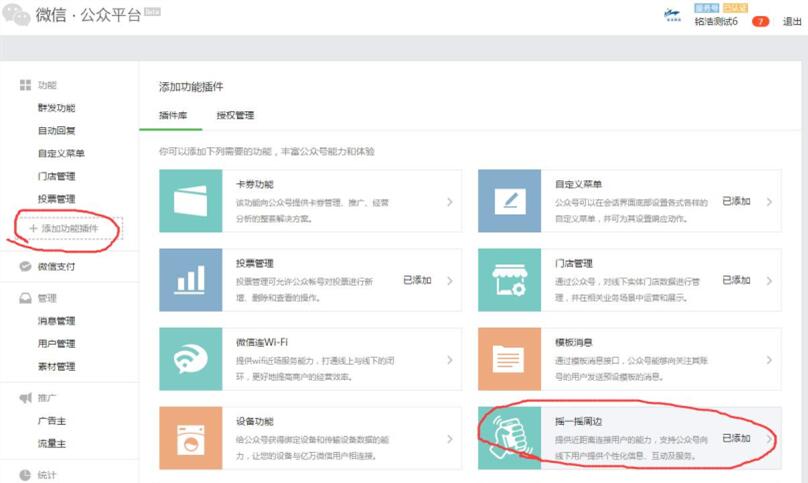Select the 插件库 tab
Image resolution: width=808 pixels, height=483 pixels.
point(173,116)
